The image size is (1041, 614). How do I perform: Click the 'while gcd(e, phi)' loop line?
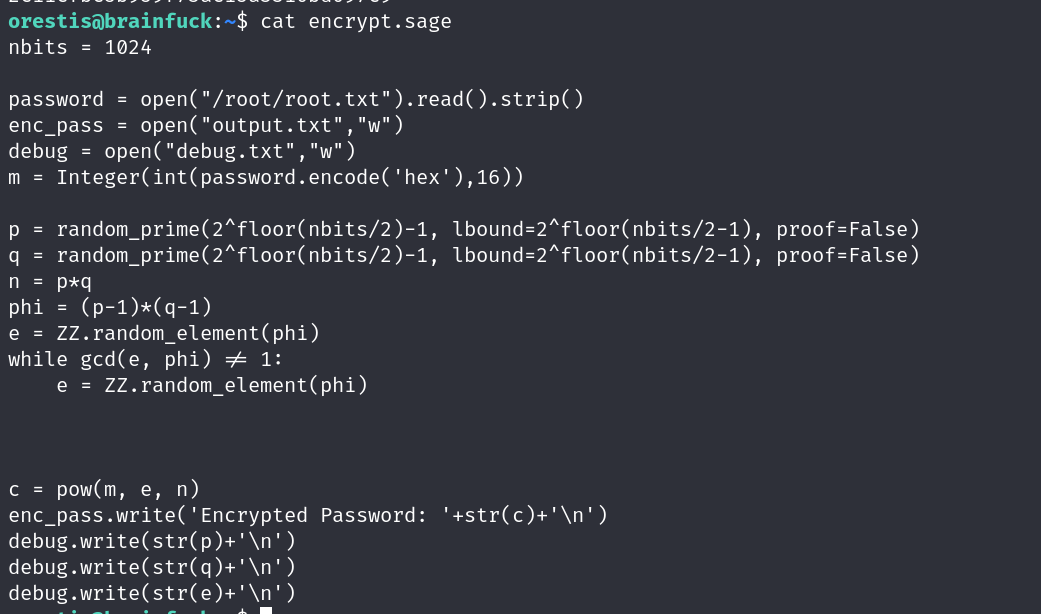click(x=146, y=359)
